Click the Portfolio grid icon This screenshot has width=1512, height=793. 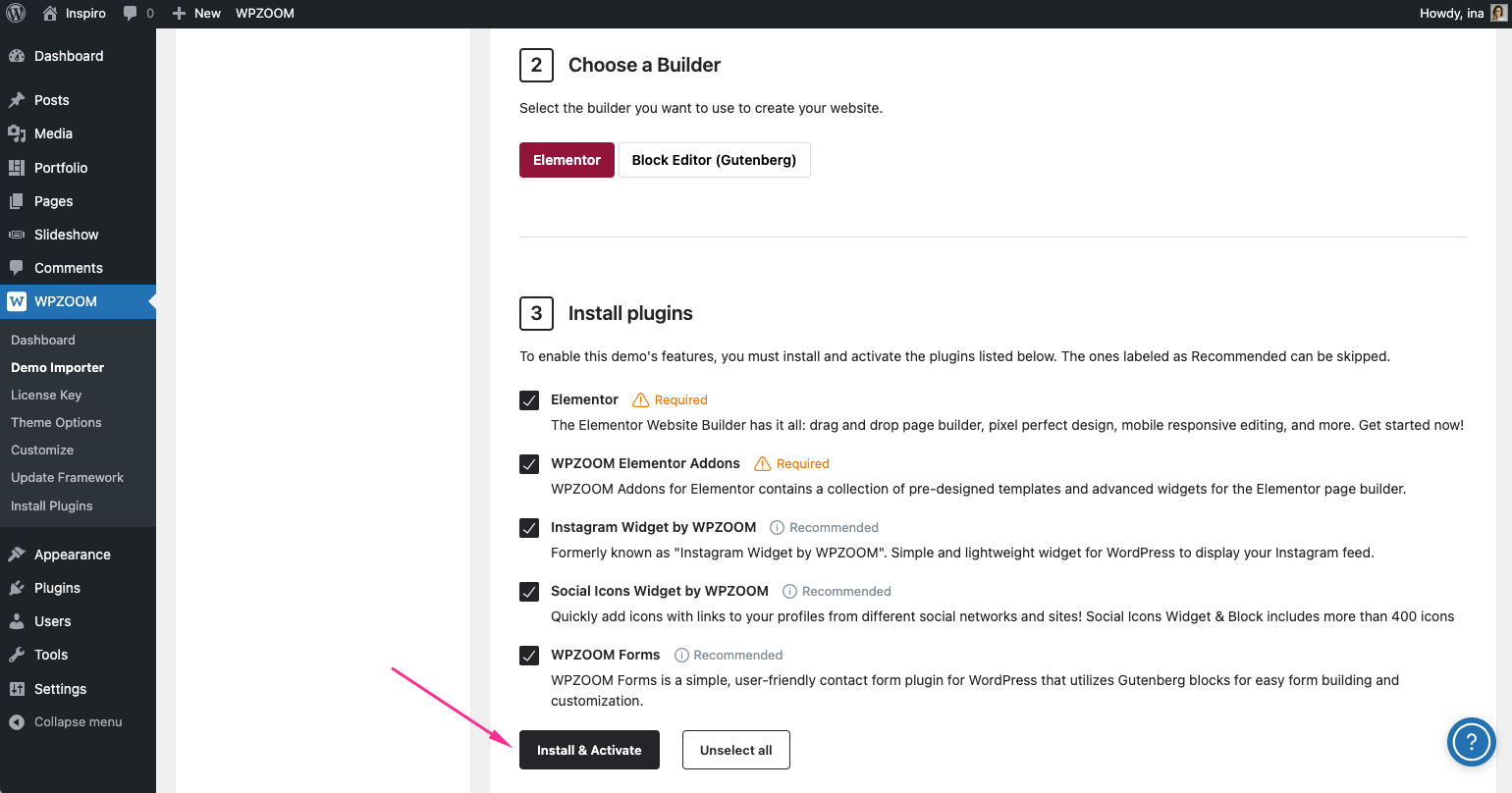pos(17,168)
